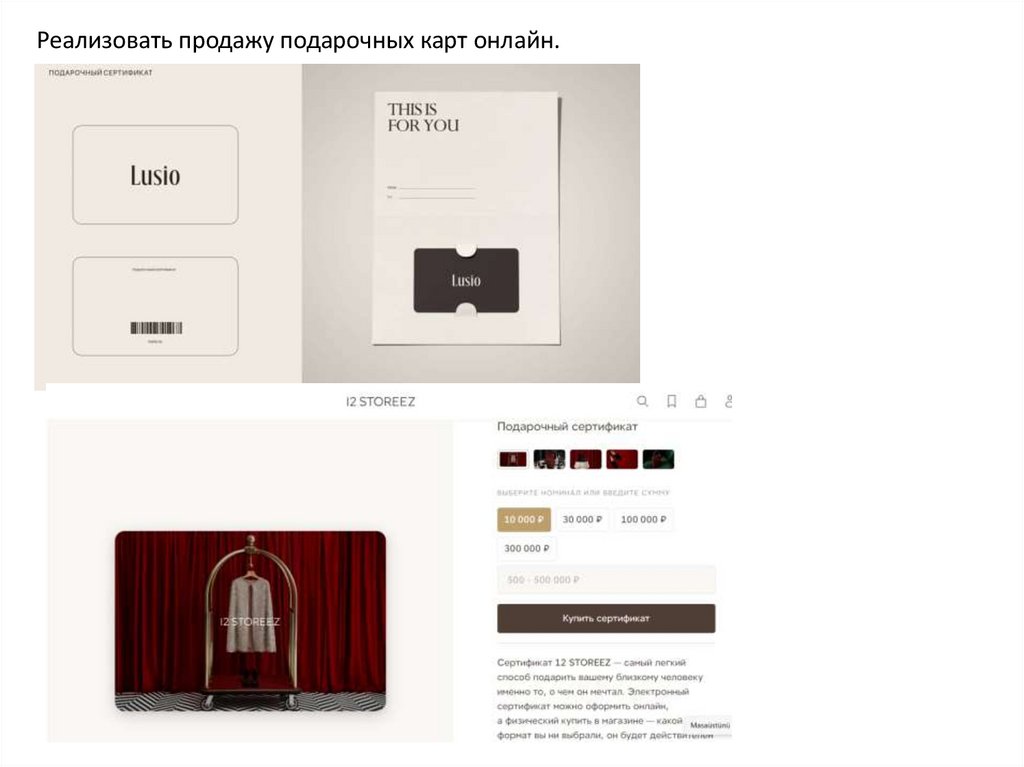Open the user profile icon
The image size is (1024, 767).
[x=728, y=401]
